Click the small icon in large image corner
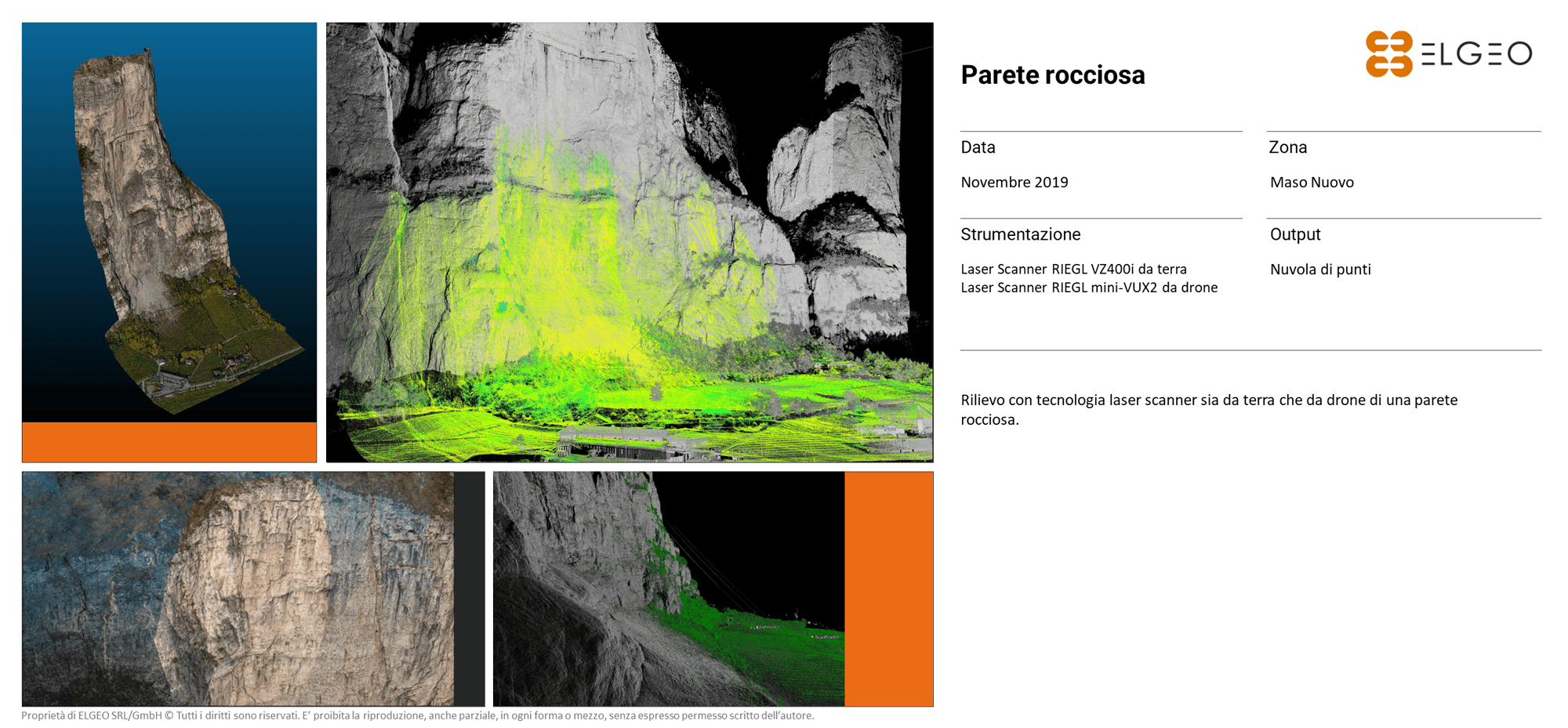1568x728 pixels. pos(334,30)
